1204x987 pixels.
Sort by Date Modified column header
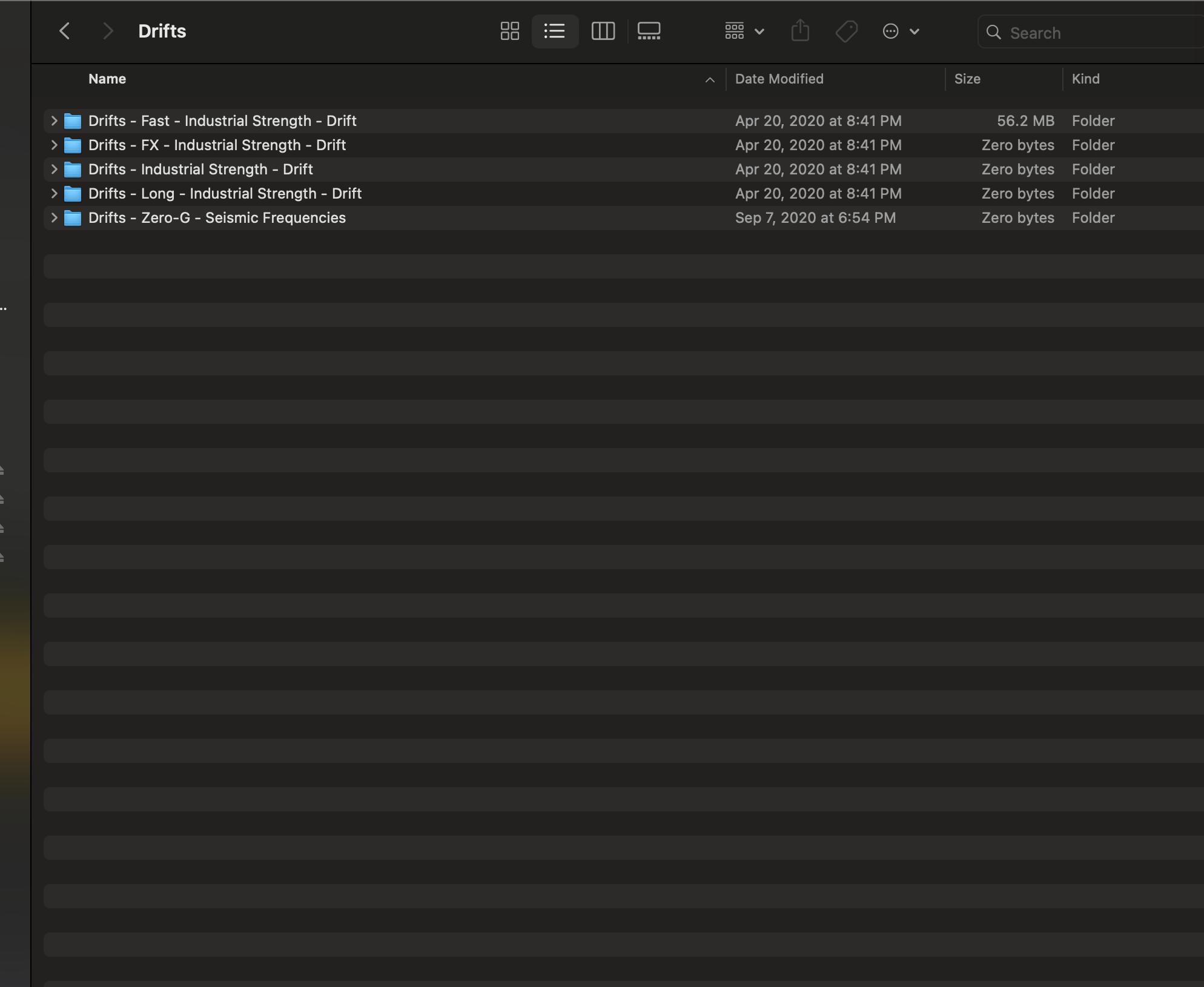coord(779,79)
